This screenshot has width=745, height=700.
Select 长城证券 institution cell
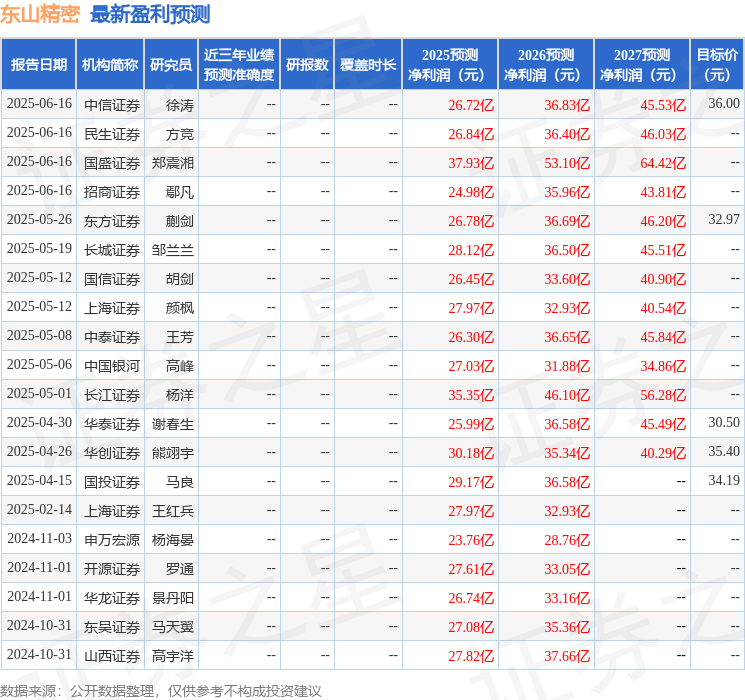coord(112,250)
